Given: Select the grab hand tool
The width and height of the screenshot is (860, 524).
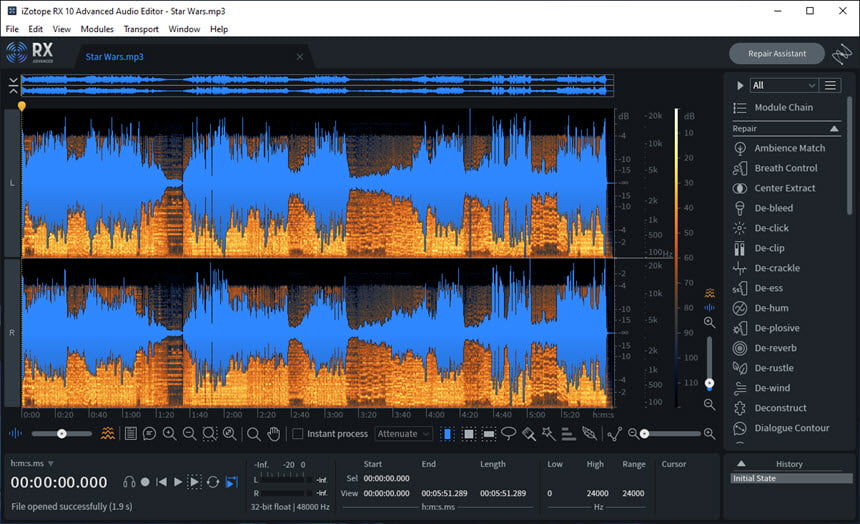Looking at the screenshot, I should point(274,434).
